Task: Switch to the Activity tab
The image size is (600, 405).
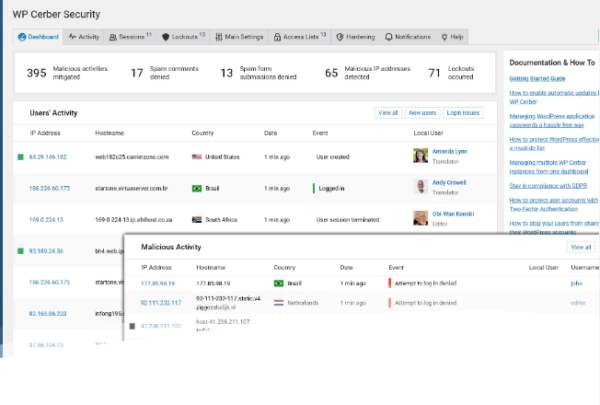Action: coord(83,37)
